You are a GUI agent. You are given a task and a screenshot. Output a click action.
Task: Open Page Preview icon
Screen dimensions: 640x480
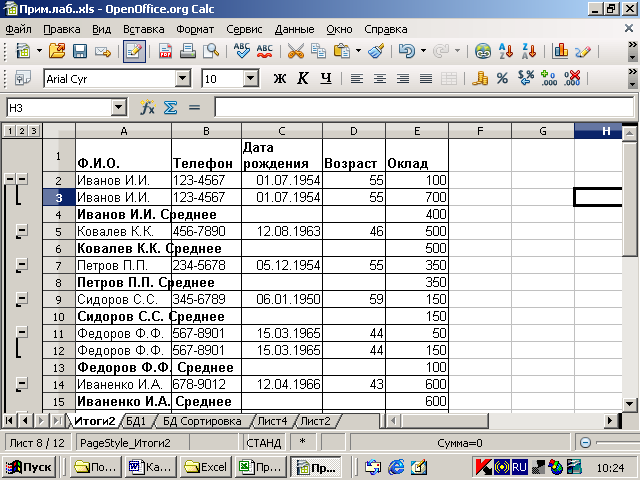point(211,51)
